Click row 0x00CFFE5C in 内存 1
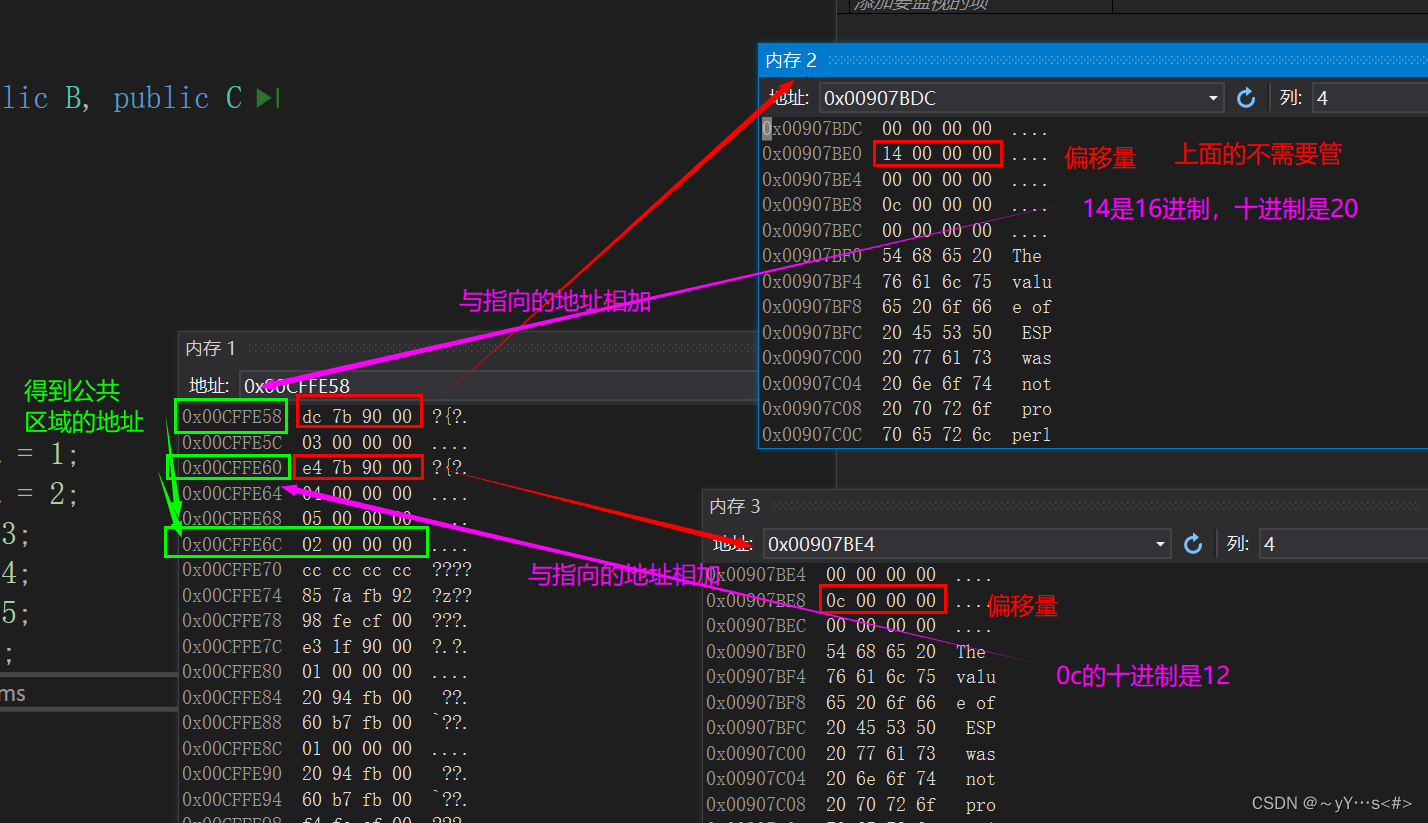The height and width of the screenshot is (823, 1428). [325, 442]
